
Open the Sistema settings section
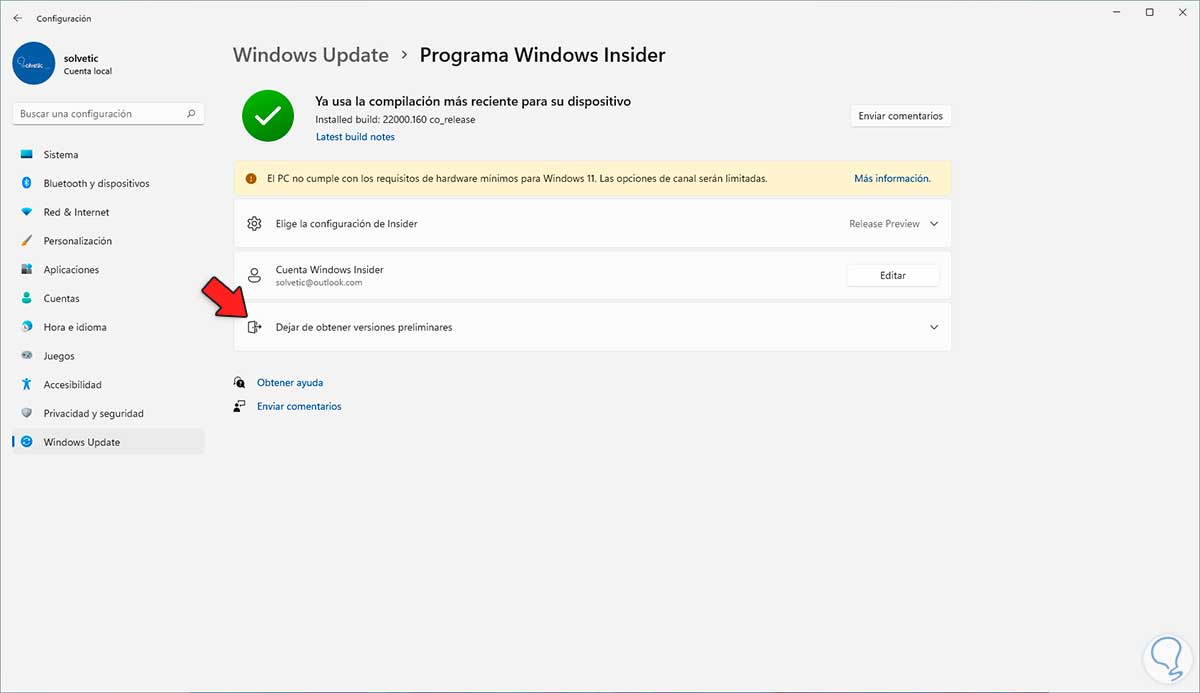(108, 155)
